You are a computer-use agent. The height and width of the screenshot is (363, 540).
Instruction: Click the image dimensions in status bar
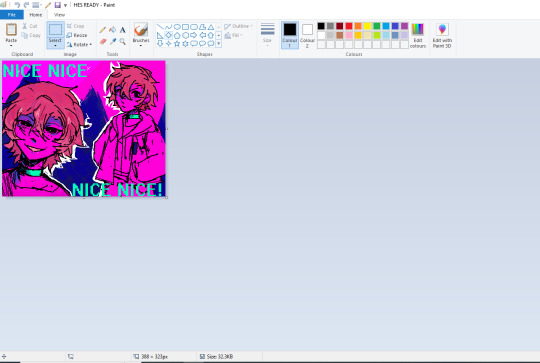(x=151, y=356)
